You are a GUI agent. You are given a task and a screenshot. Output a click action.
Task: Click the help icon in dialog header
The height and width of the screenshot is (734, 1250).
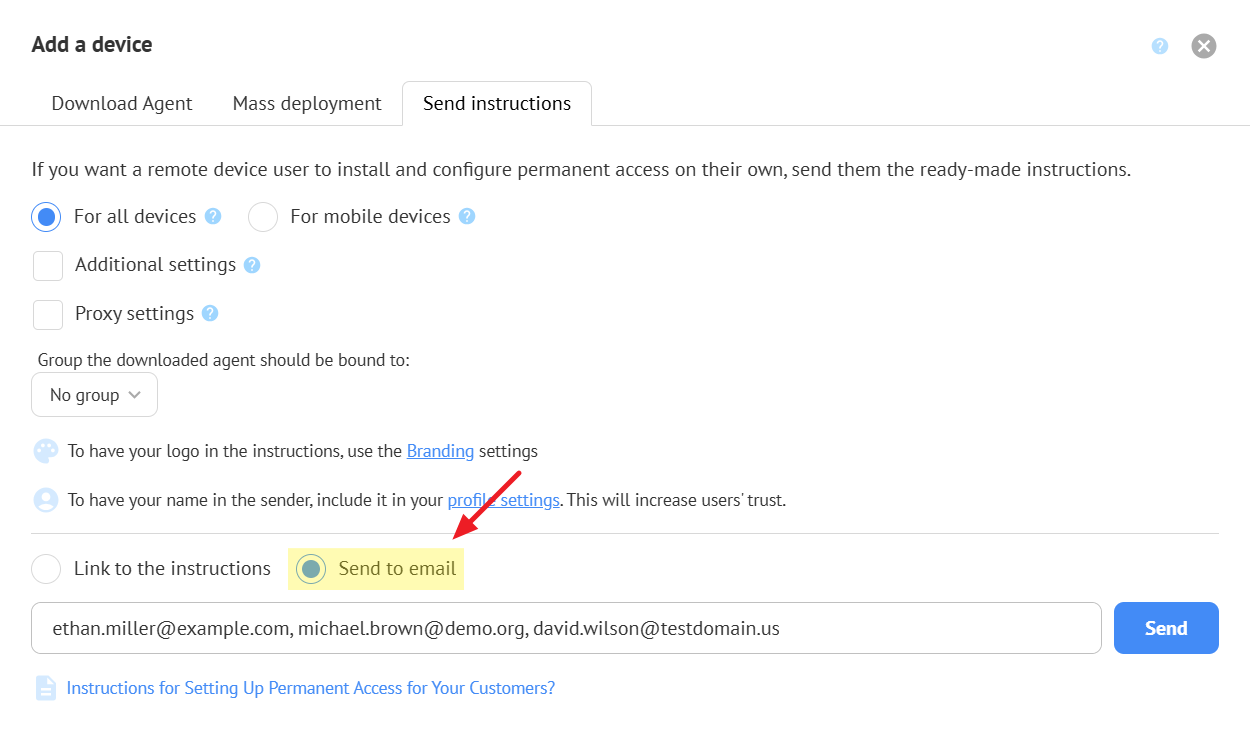[x=1160, y=46]
